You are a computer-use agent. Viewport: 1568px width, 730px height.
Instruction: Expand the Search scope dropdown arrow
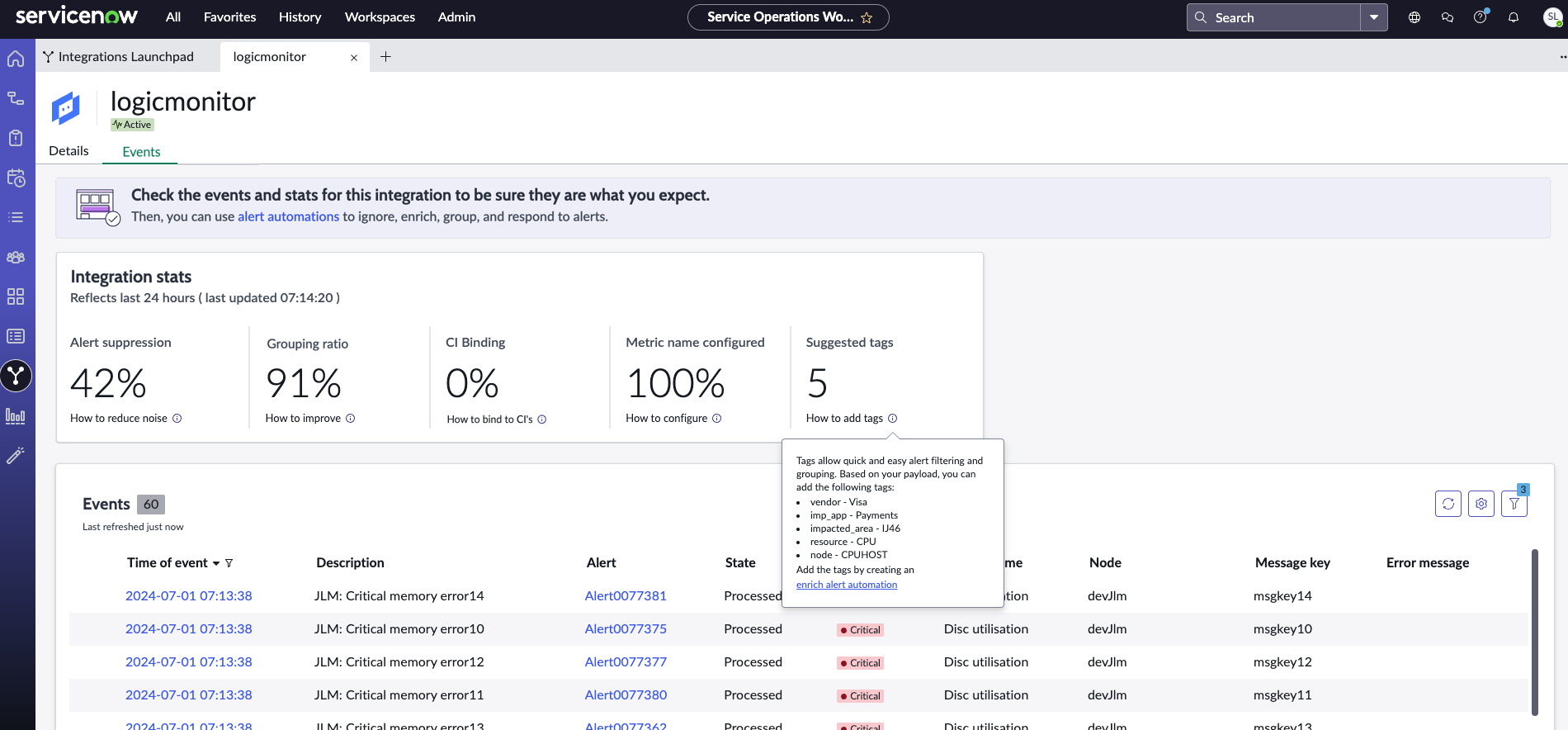(1374, 17)
